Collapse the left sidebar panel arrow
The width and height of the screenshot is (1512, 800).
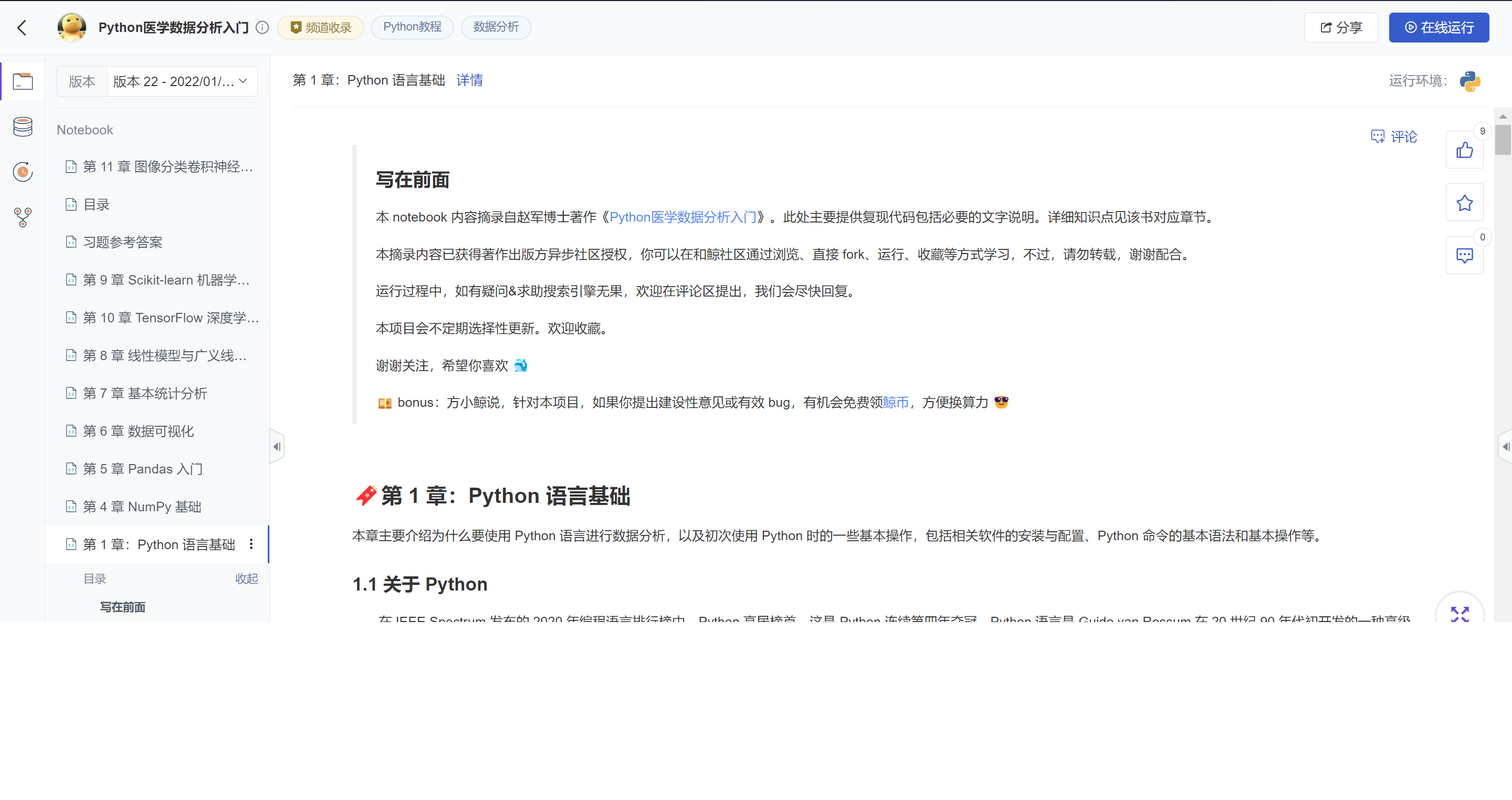(x=277, y=447)
